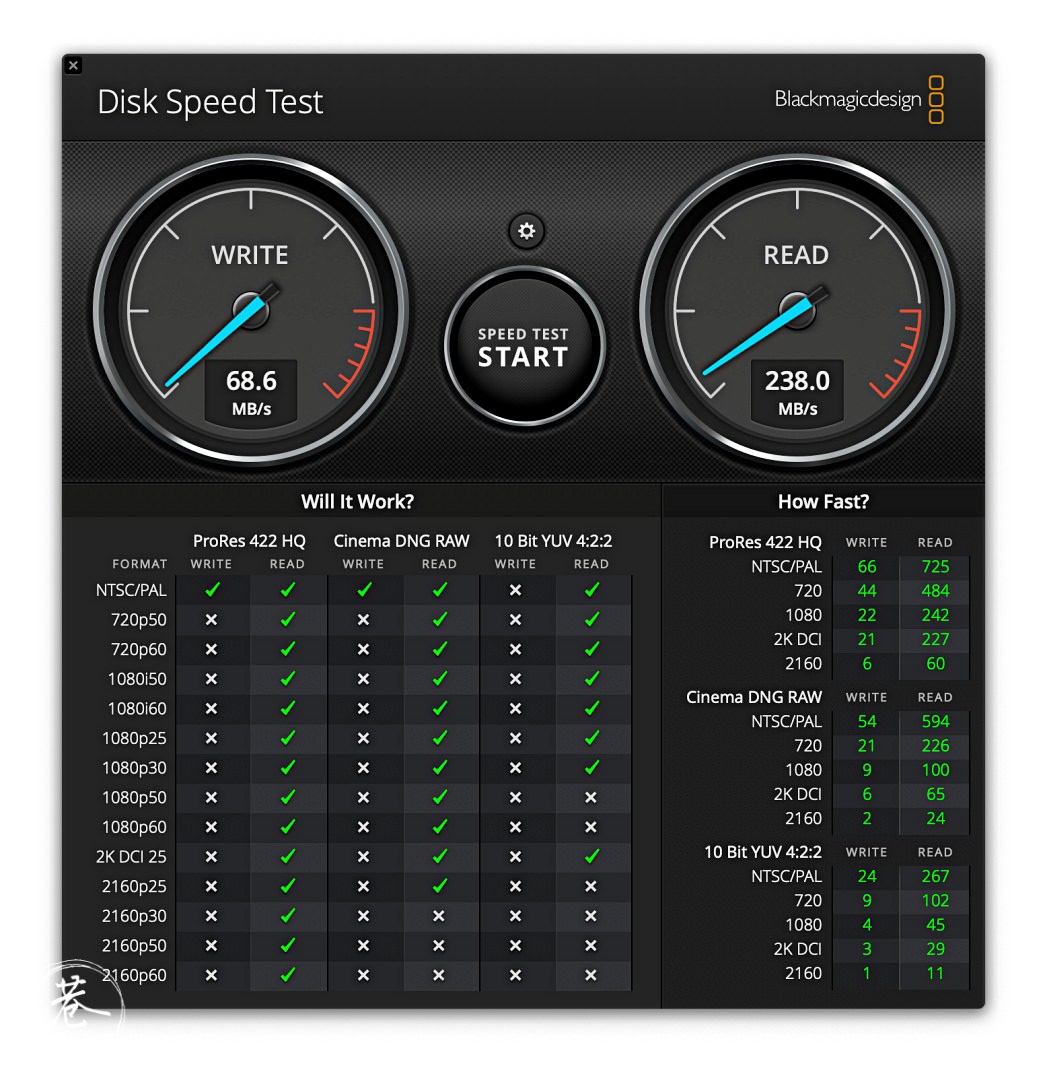Click the 725 ProRes NTSC/PAL read value
Image resolution: width=1047 pixels, height=1080 pixels.
935,566
